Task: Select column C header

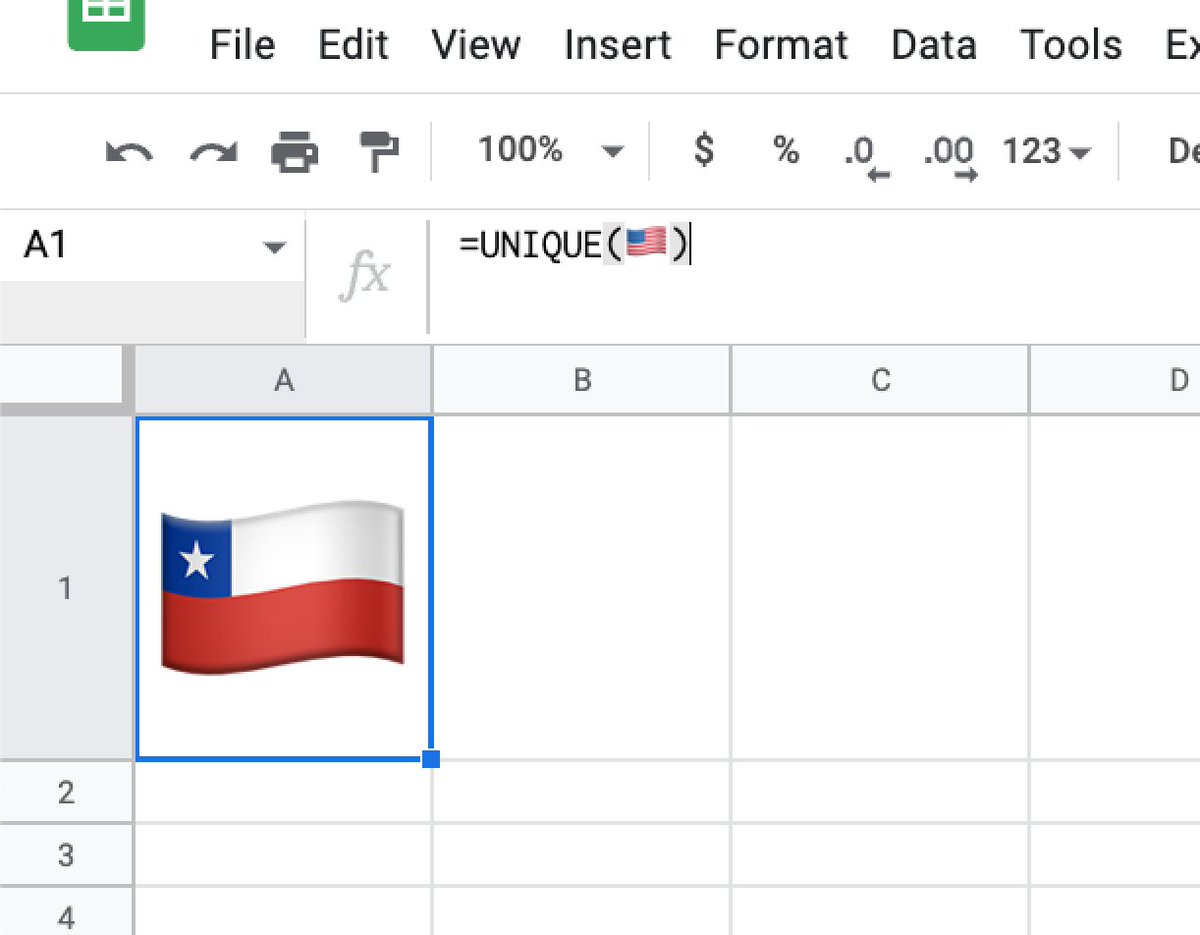Action: (x=880, y=380)
